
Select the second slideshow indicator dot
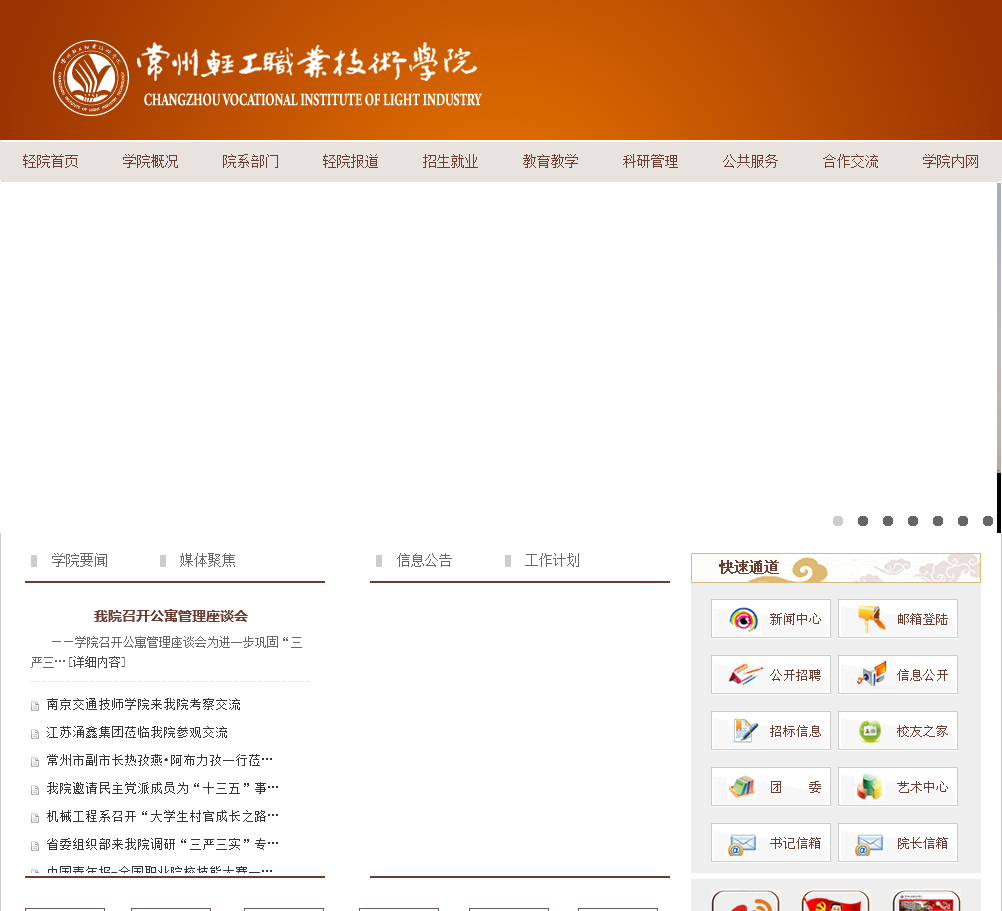[x=863, y=521]
